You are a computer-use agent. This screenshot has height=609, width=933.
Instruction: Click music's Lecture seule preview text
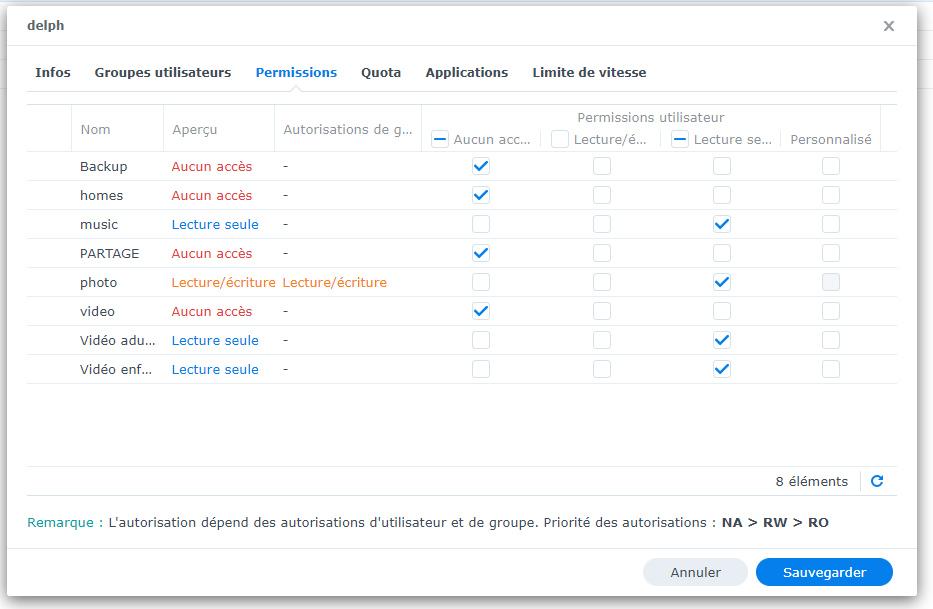215,224
